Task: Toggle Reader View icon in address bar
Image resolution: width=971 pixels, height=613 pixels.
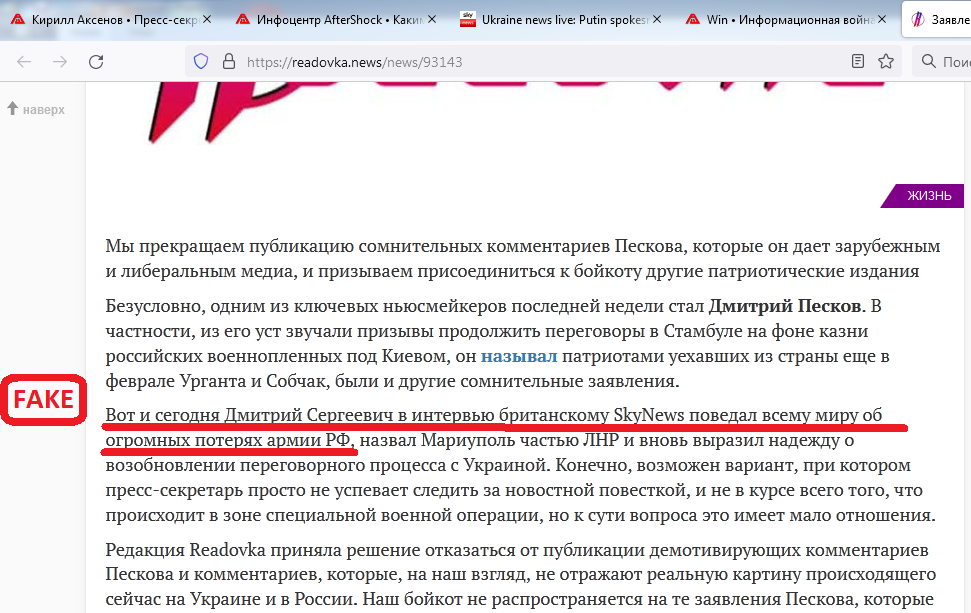Action: [x=857, y=62]
